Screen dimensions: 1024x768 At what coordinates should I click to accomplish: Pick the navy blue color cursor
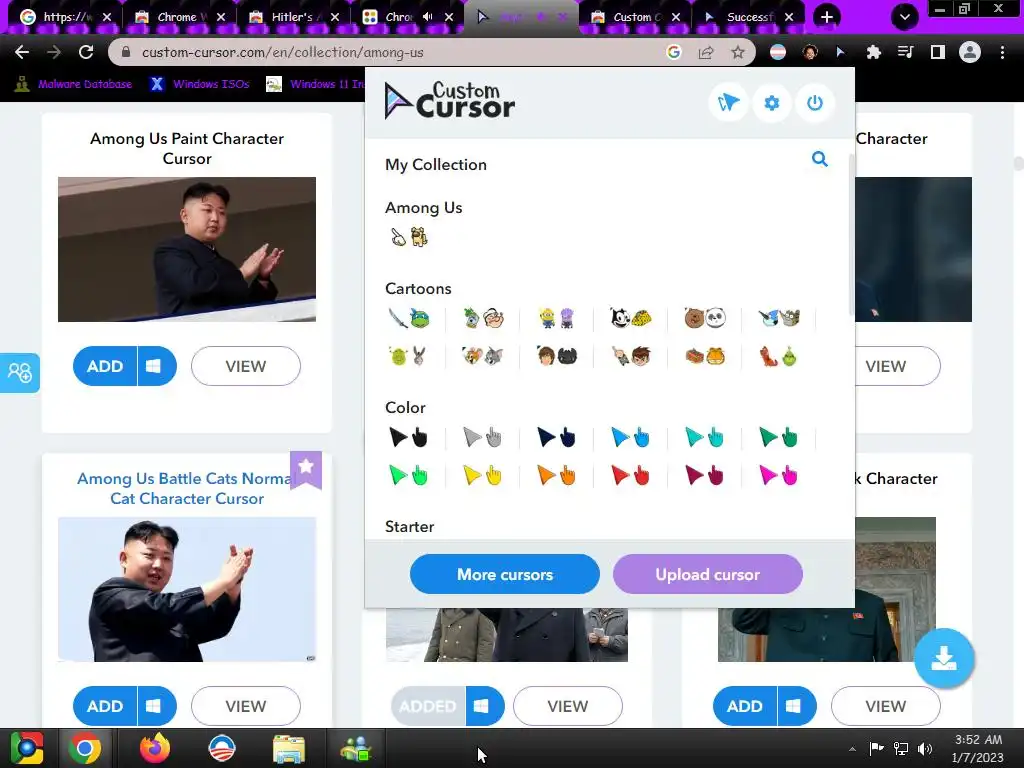[x=557, y=437]
